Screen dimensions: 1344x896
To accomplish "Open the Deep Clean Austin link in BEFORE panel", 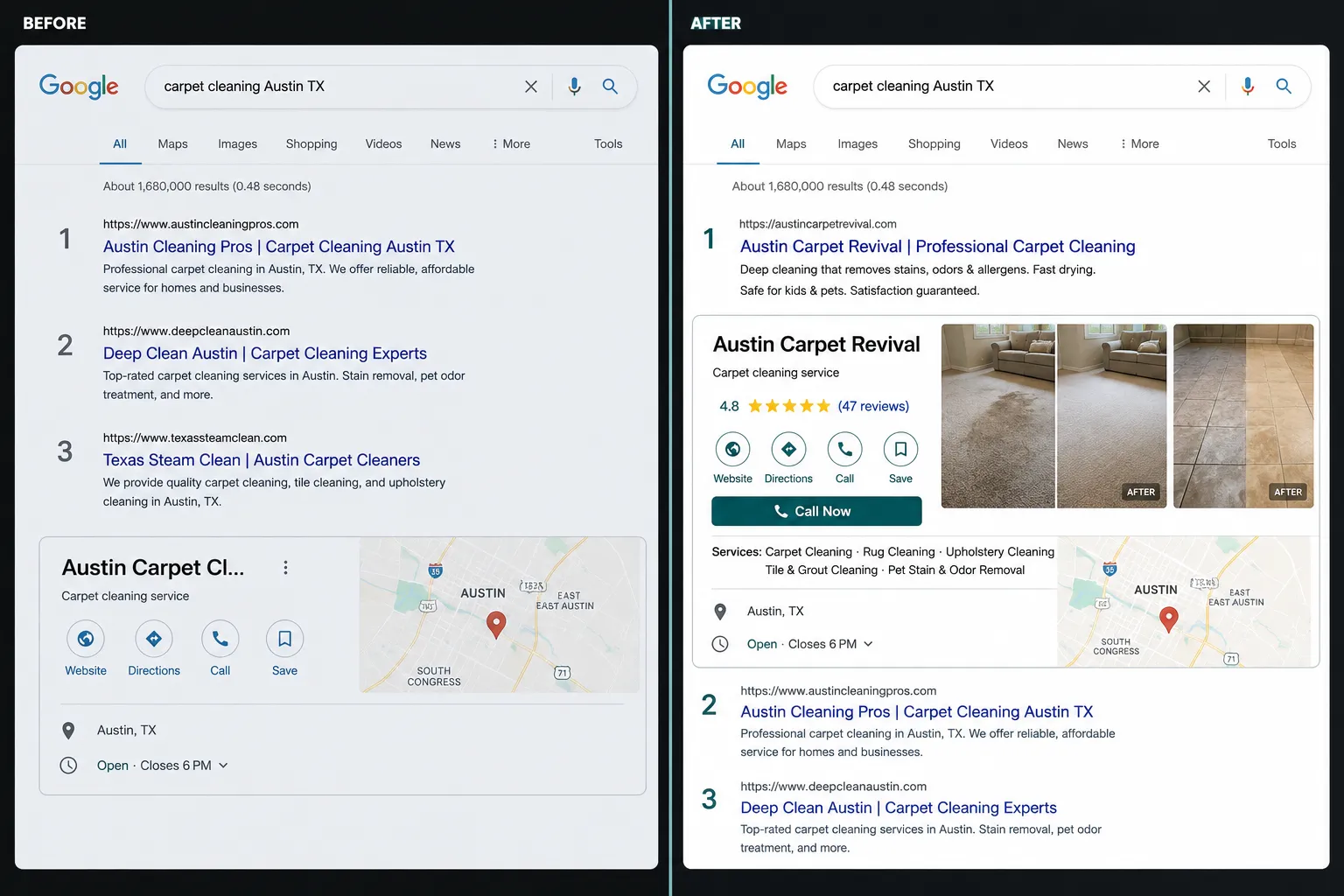I will tap(265, 353).
